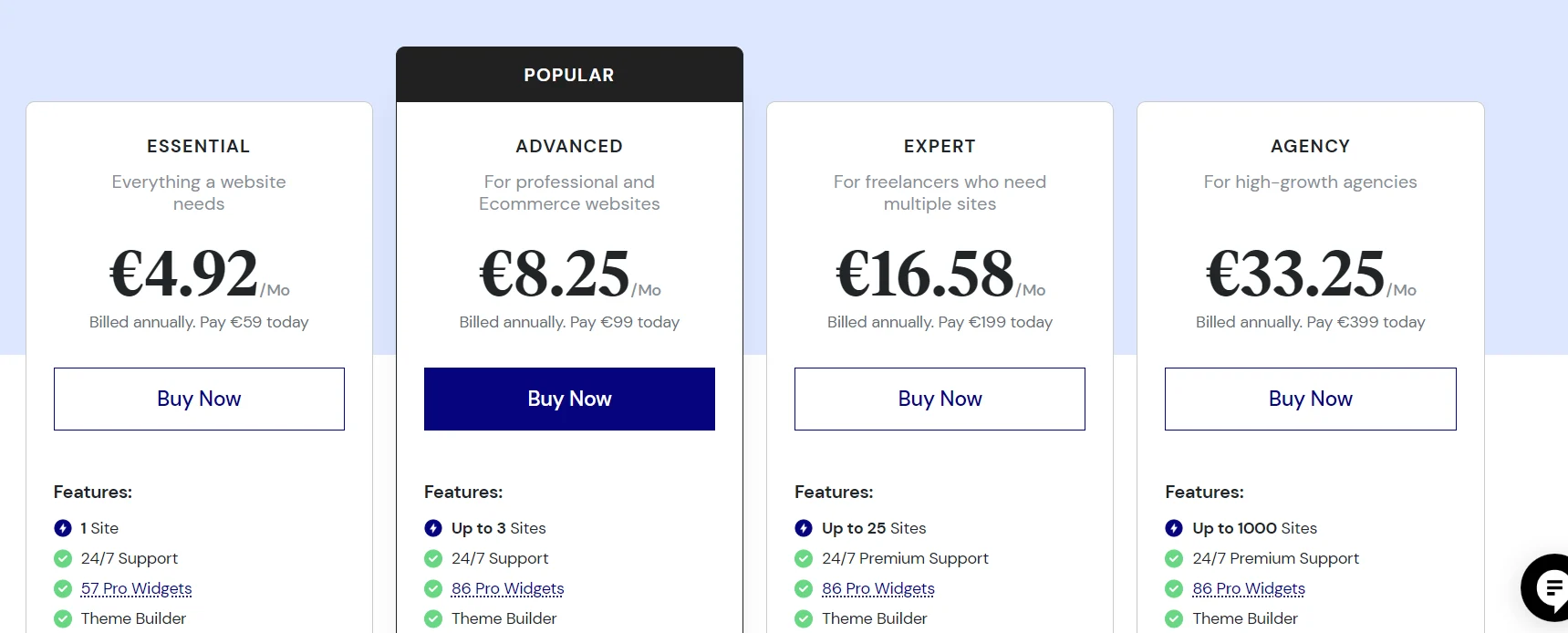Open the 86 Pro Widgets link in Agency plan

[x=1249, y=588]
